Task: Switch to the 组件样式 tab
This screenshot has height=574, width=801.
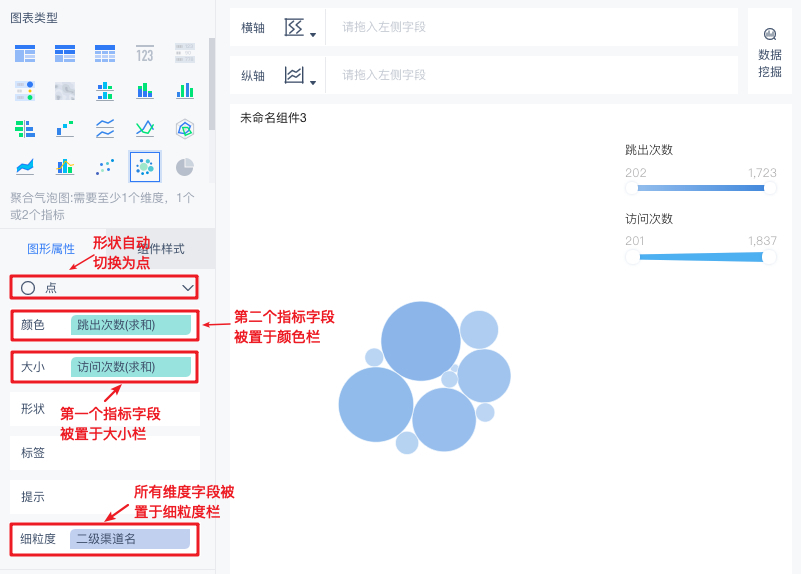Action: coord(160,249)
